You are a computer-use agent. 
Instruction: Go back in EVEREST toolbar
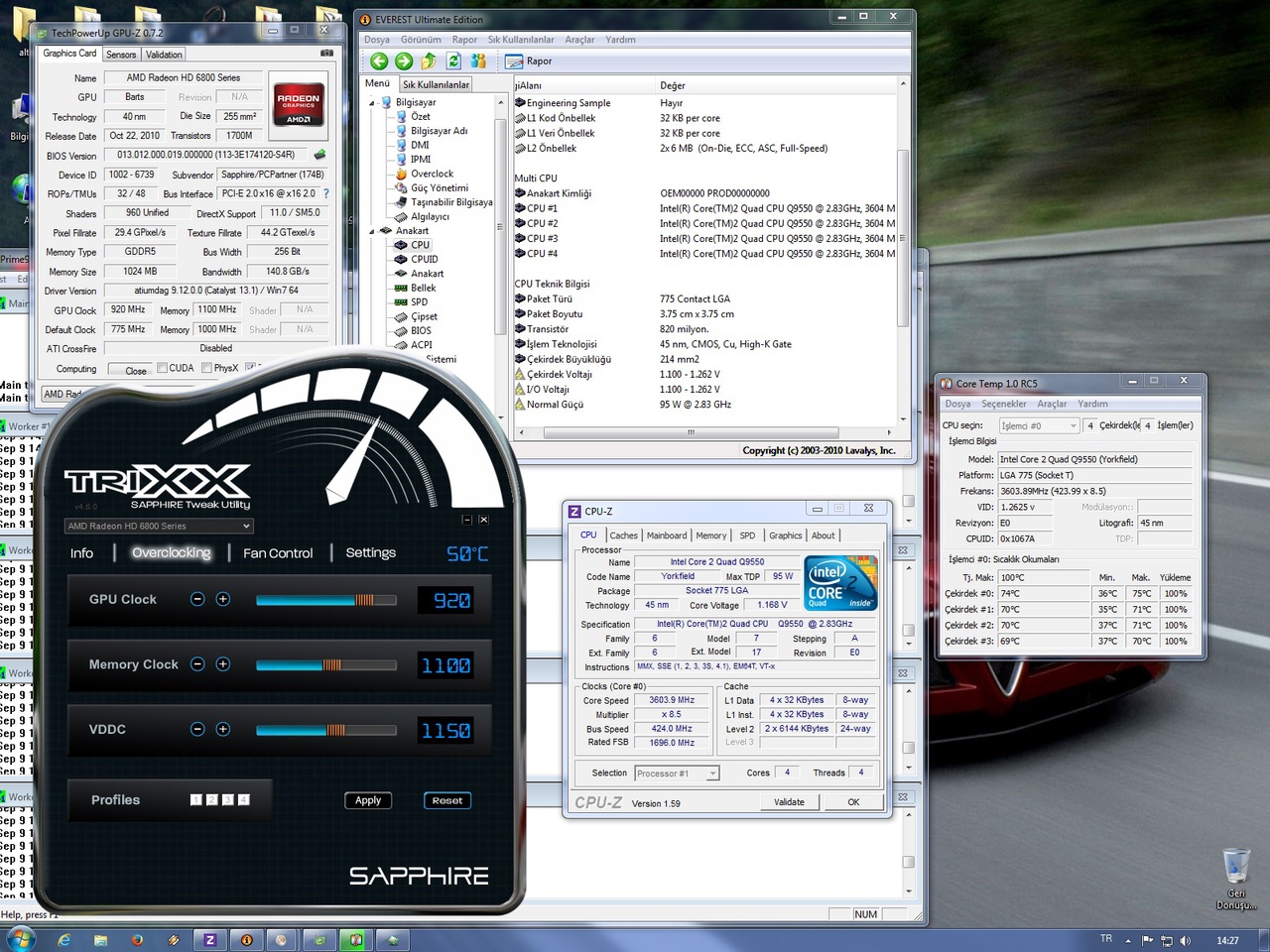tap(379, 61)
